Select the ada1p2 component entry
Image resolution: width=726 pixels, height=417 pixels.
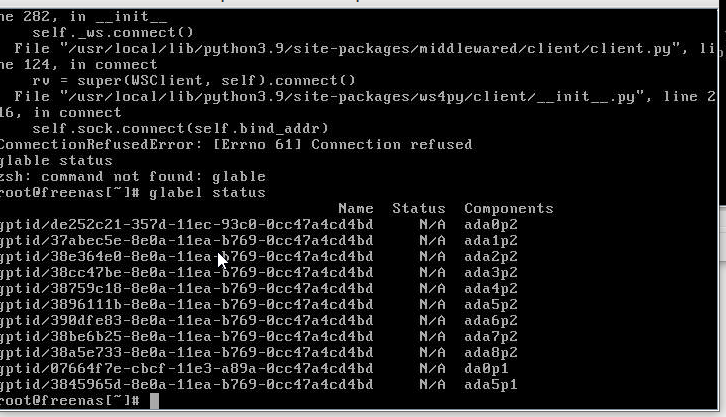pyautogui.click(x=491, y=241)
